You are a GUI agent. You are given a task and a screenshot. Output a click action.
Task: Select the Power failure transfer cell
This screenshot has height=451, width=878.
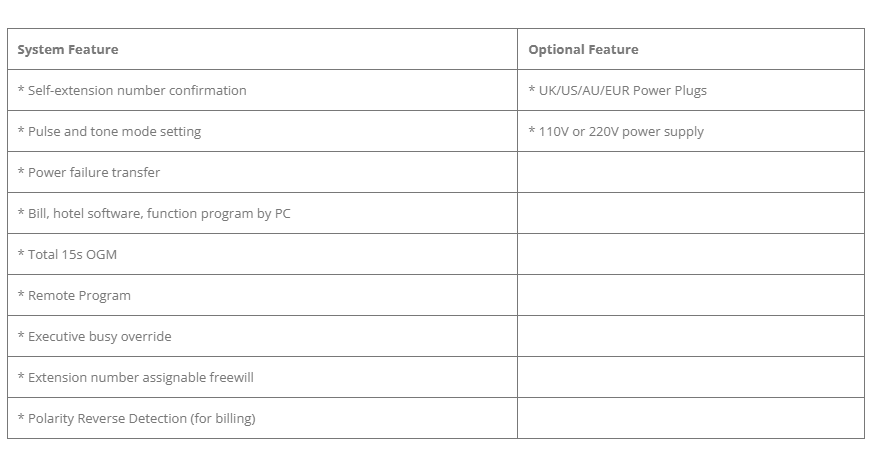pyautogui.click(x=89, y=173)
